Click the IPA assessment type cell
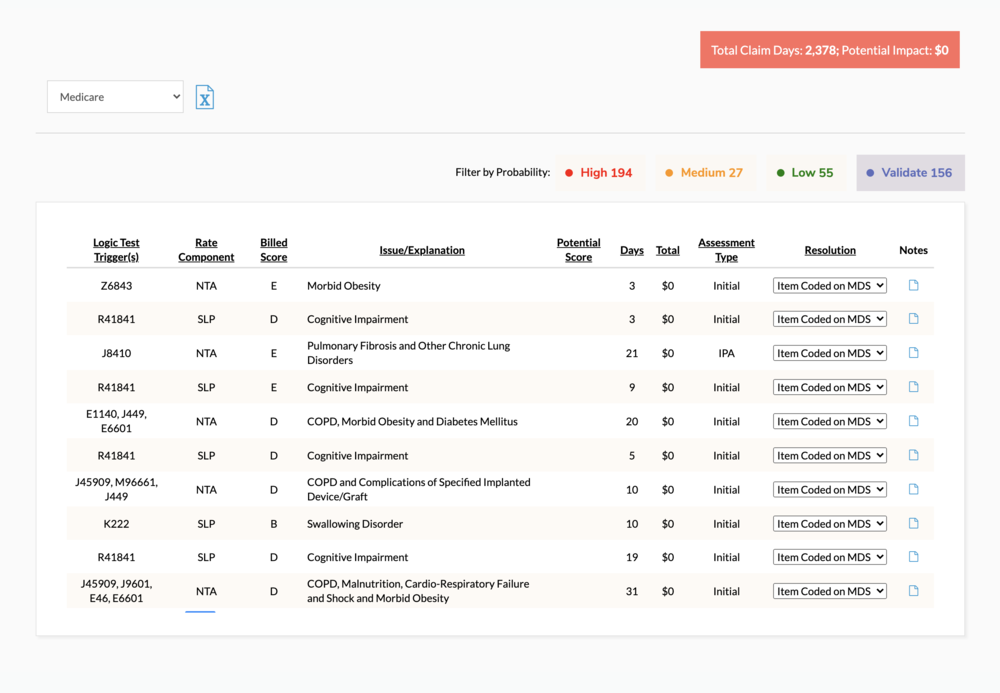 coord(726,353)
